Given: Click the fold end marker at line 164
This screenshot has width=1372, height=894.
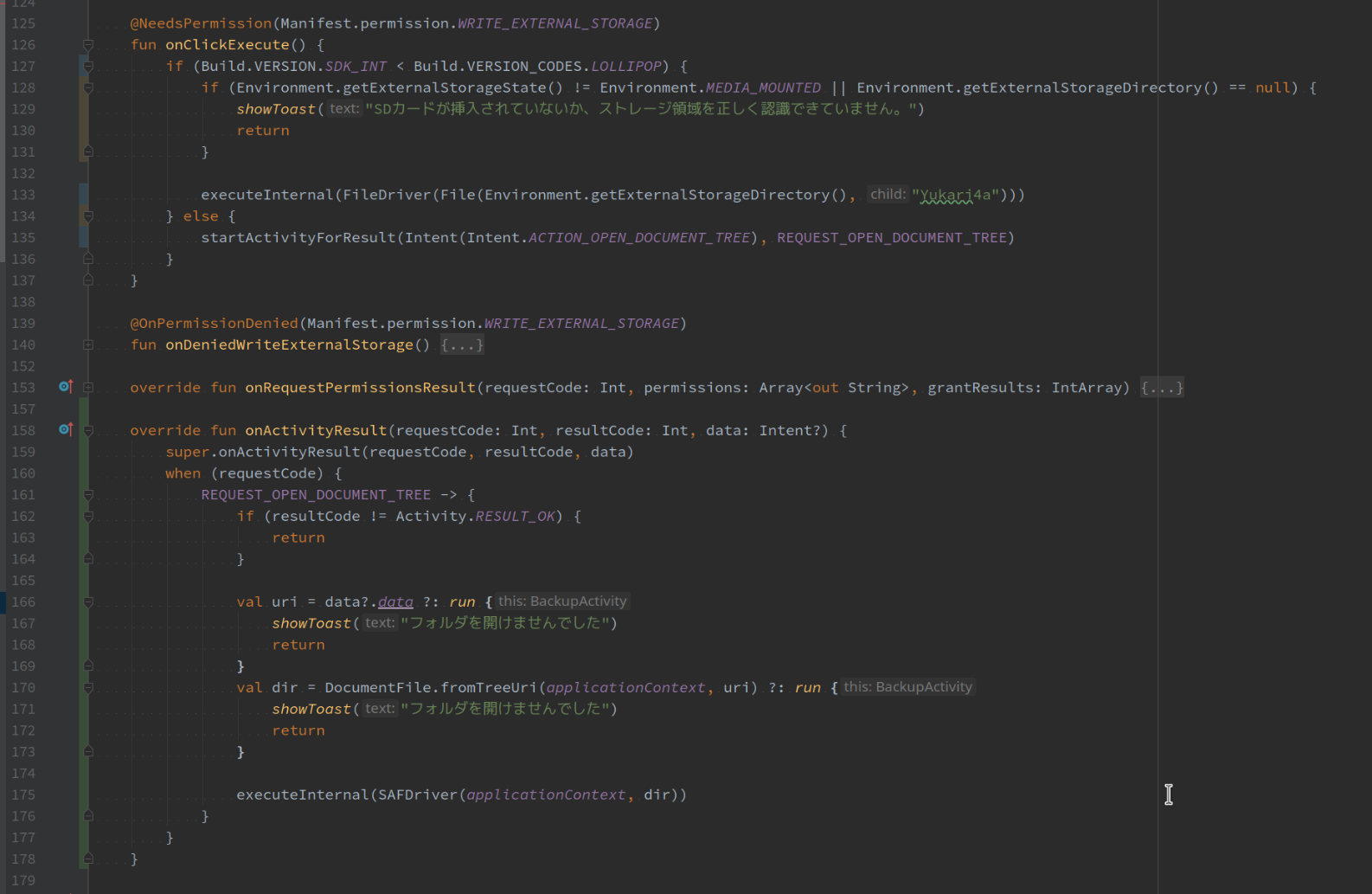Looking at the screenshot, I should 88,559.
